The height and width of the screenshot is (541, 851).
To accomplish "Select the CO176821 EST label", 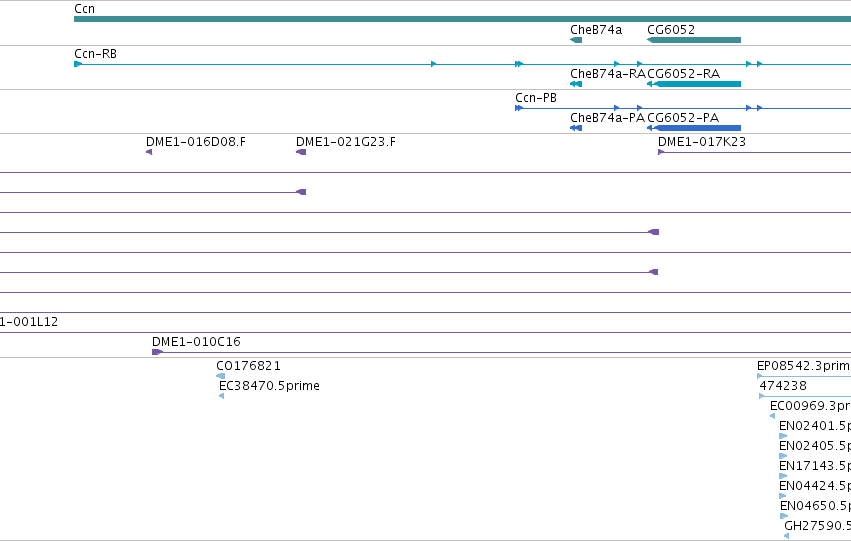I will [x=249, y=366].
